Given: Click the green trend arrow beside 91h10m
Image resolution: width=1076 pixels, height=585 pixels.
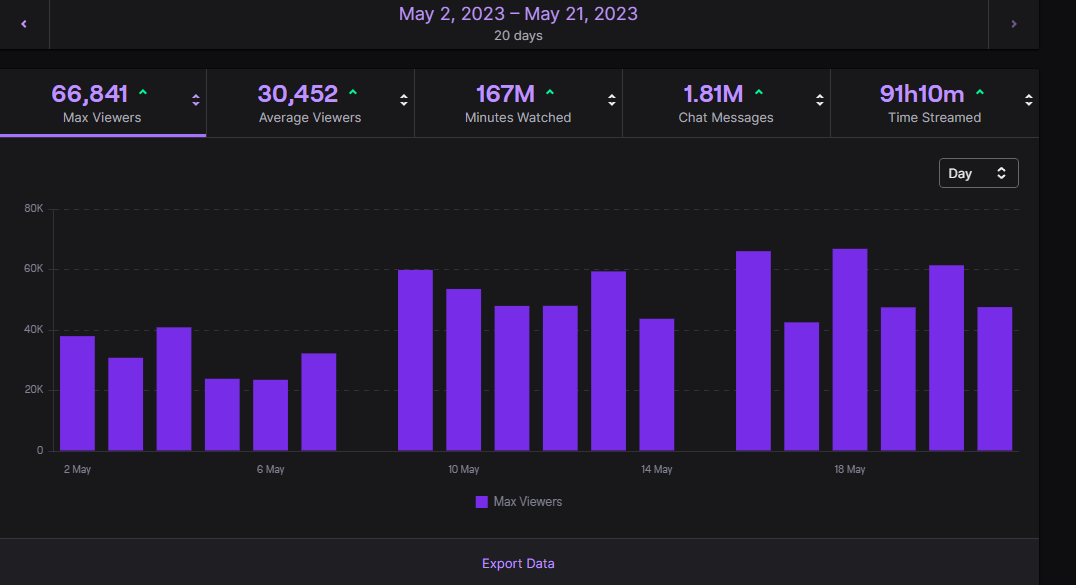Looking at the screenshot, I should [x=980, y=91].
